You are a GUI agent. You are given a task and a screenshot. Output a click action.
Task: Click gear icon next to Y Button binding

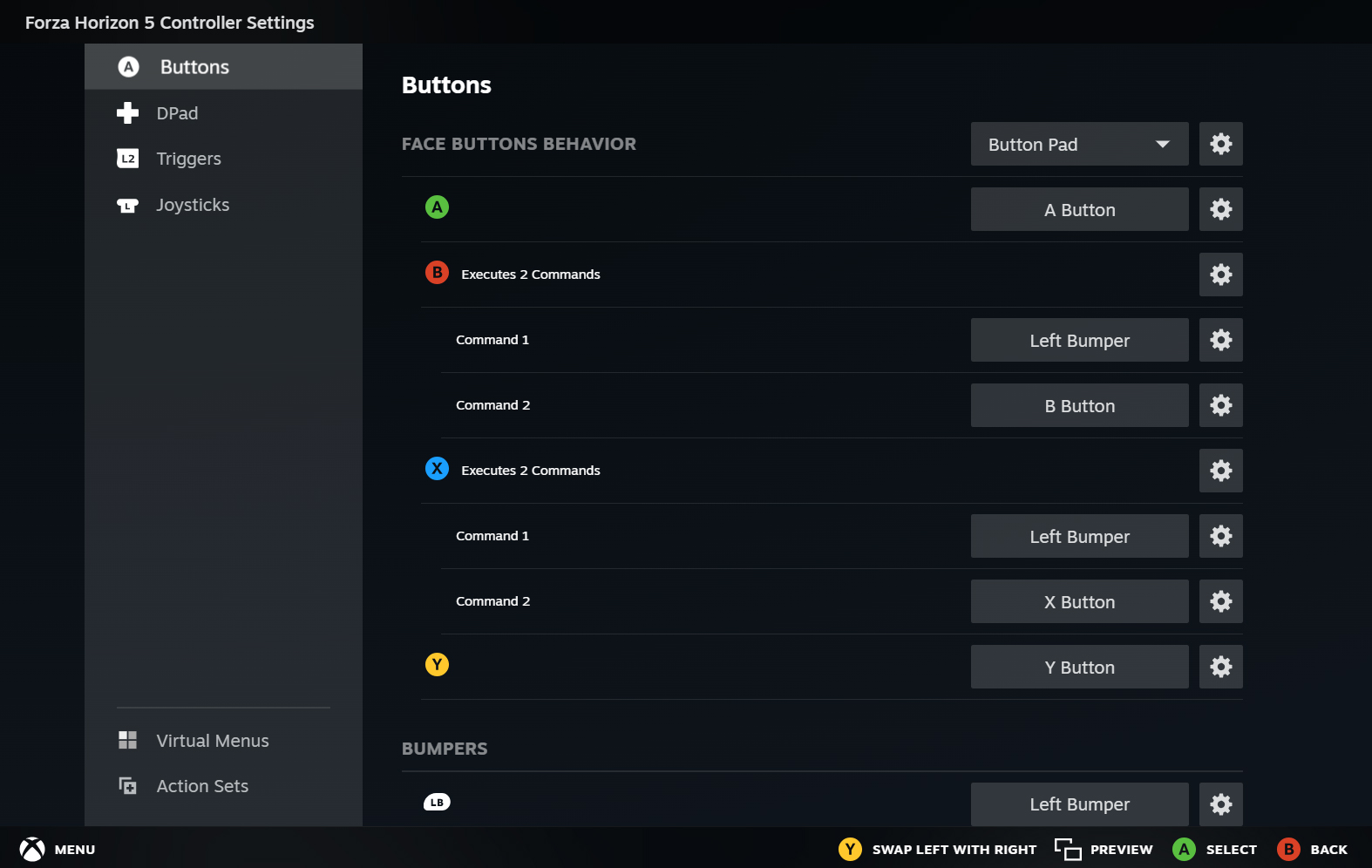(x=1220, y=667)
